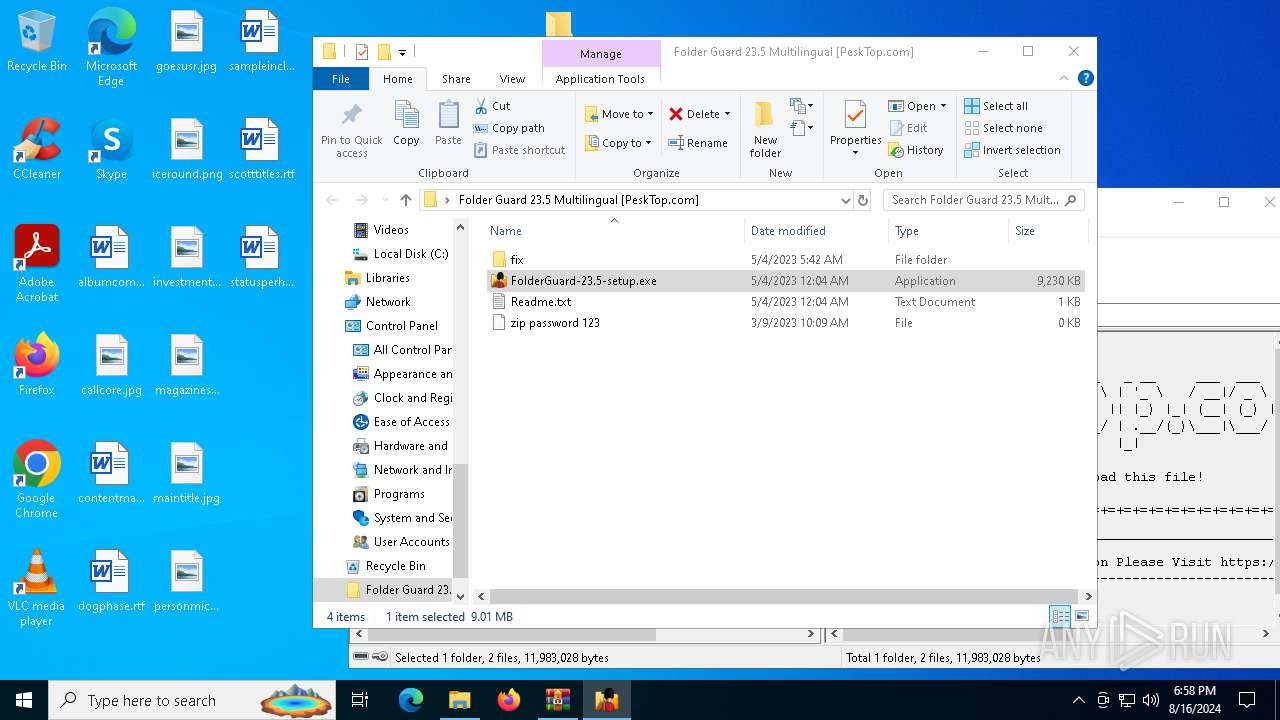The height and width of the screenshot is (720, 1280).
Task: Click the Rename button
Action: pyautogui.click(x=698, y=143)
